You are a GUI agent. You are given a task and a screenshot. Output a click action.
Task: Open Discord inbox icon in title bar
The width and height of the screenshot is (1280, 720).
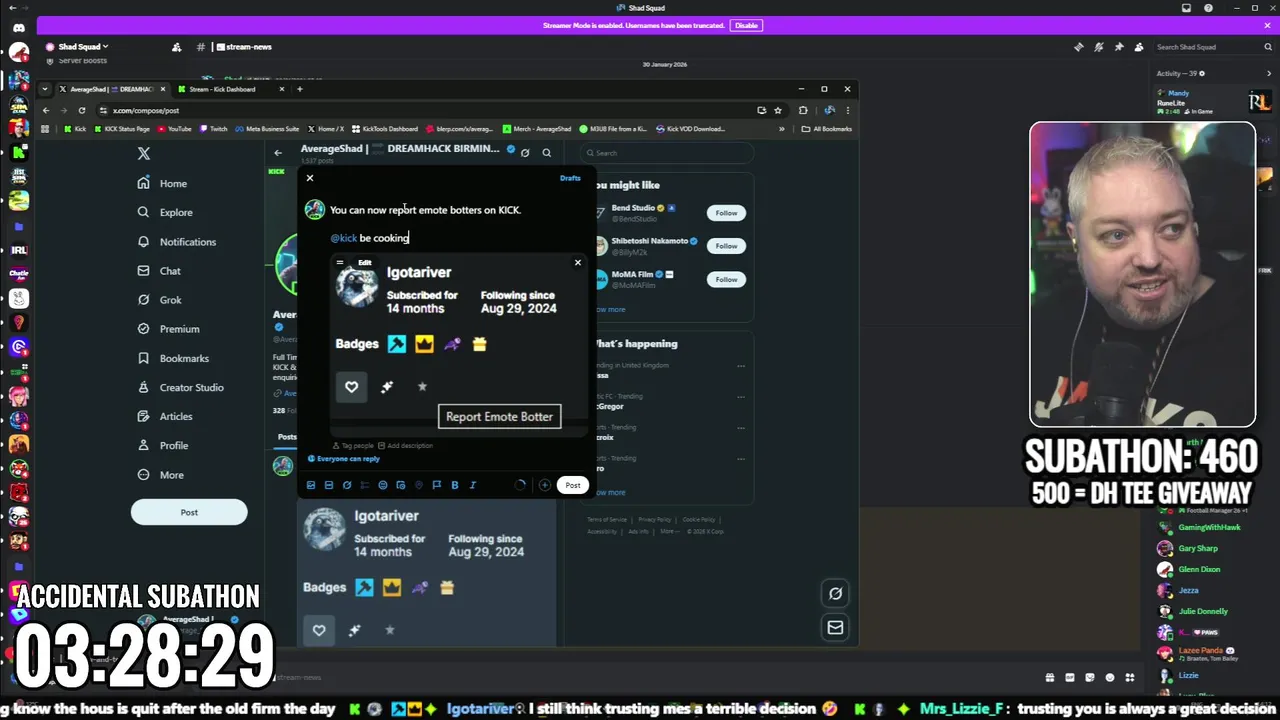tap(1186, 8)
